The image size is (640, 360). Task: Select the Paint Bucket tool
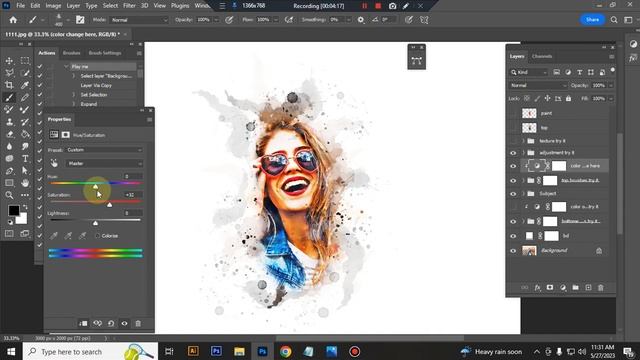[25, 134]
